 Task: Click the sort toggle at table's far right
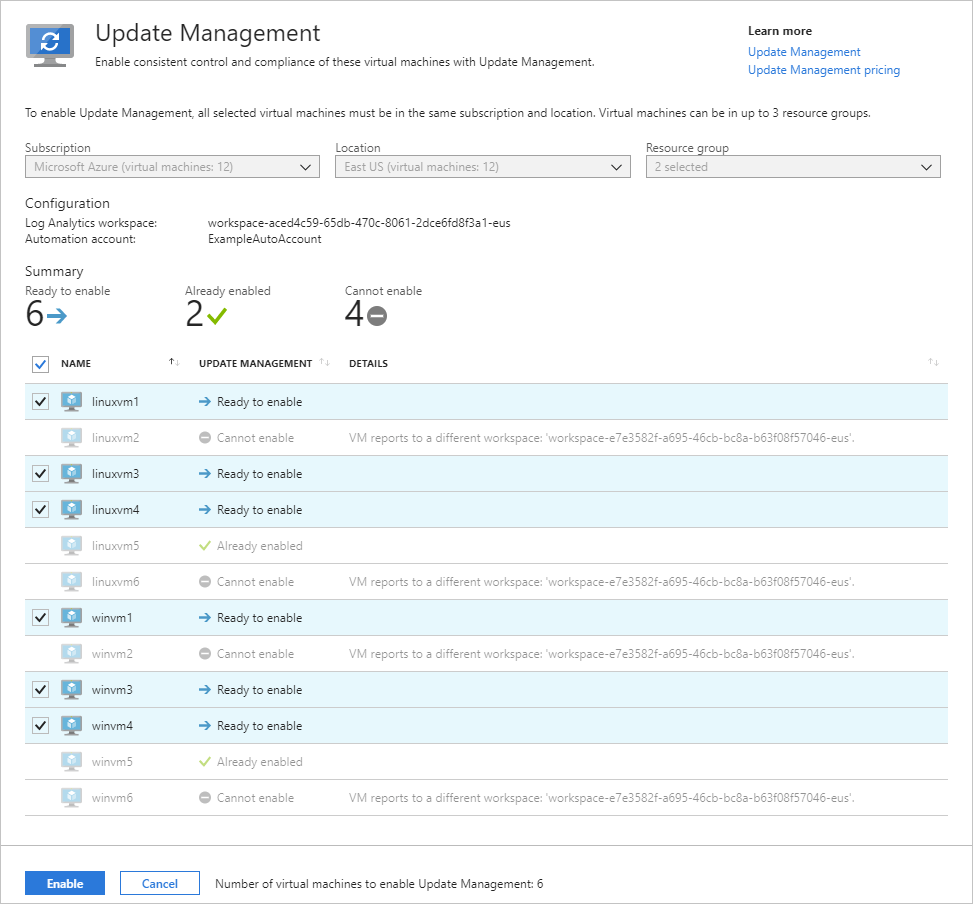pyautogui.click(x=934, y=363)
